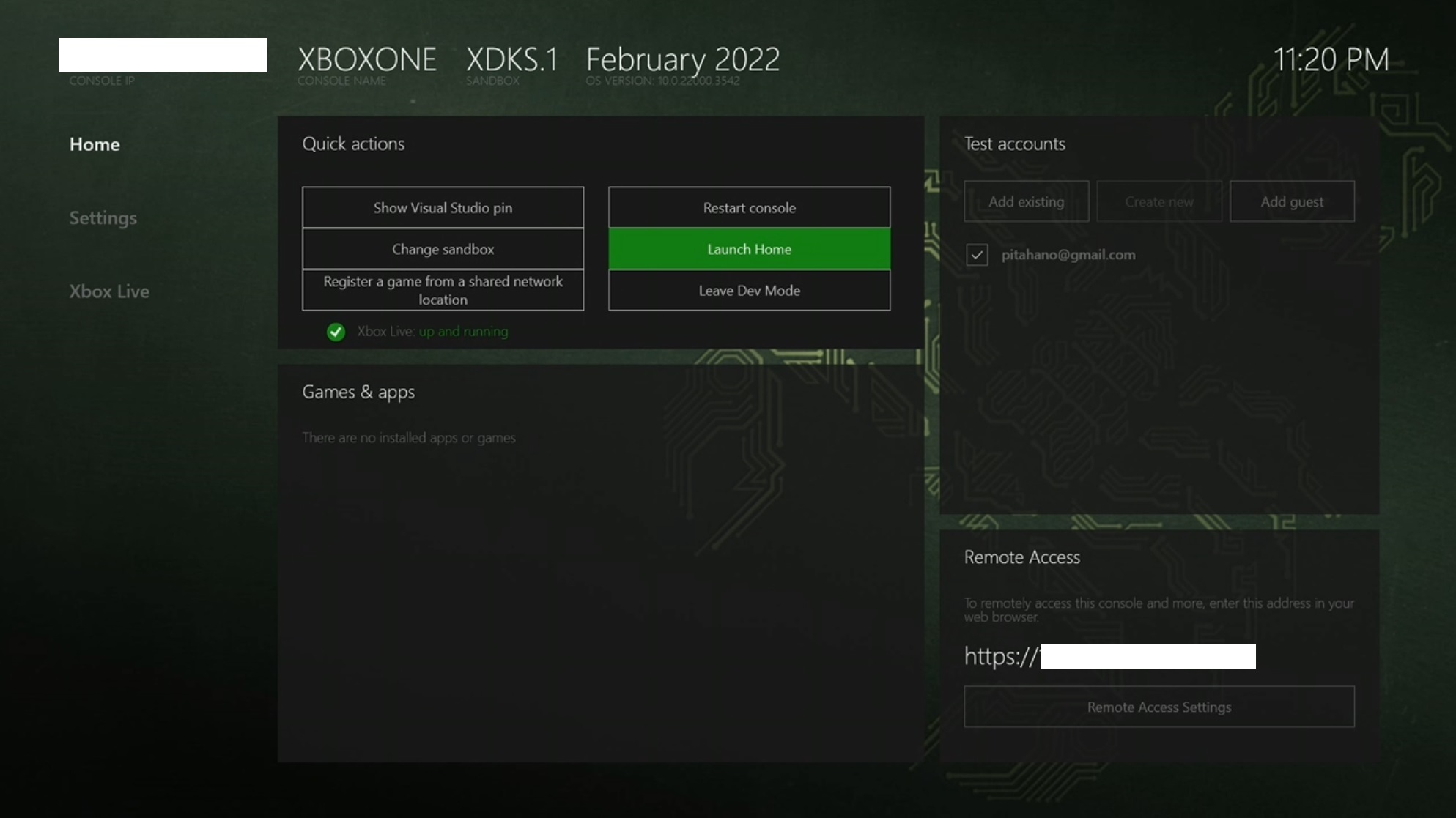Toggle the pitahano@gmail.com account checkbox
1456x818 pixels.
[x=977, y=255]
